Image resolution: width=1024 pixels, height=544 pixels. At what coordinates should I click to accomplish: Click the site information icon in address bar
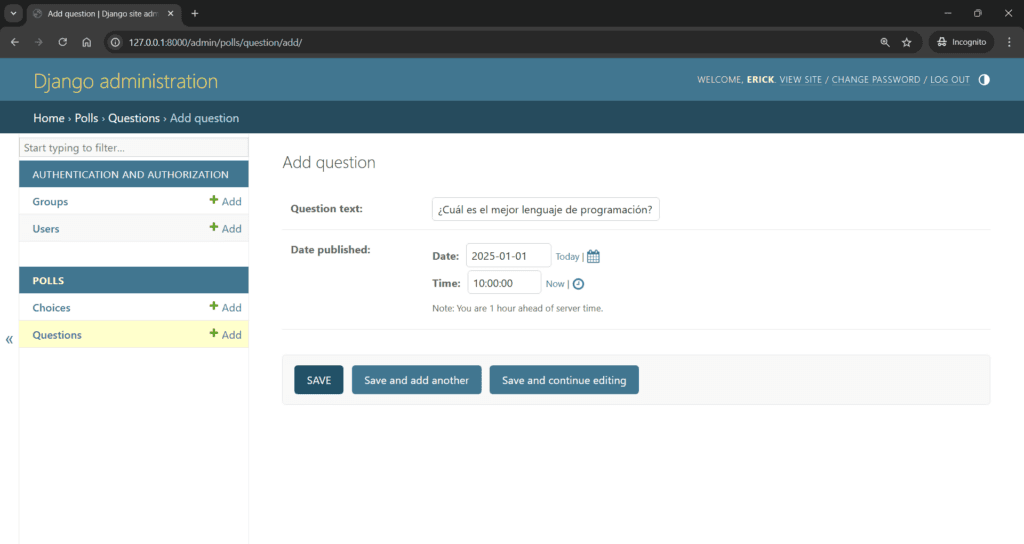115,42
